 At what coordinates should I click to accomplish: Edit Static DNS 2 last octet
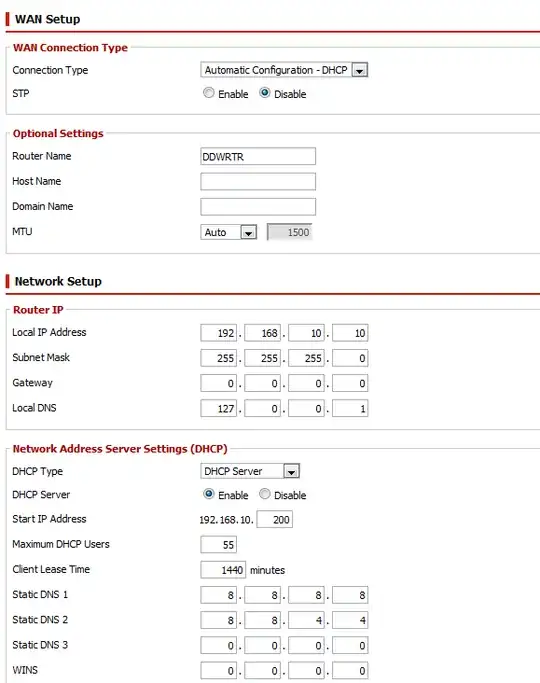(350, 620)
